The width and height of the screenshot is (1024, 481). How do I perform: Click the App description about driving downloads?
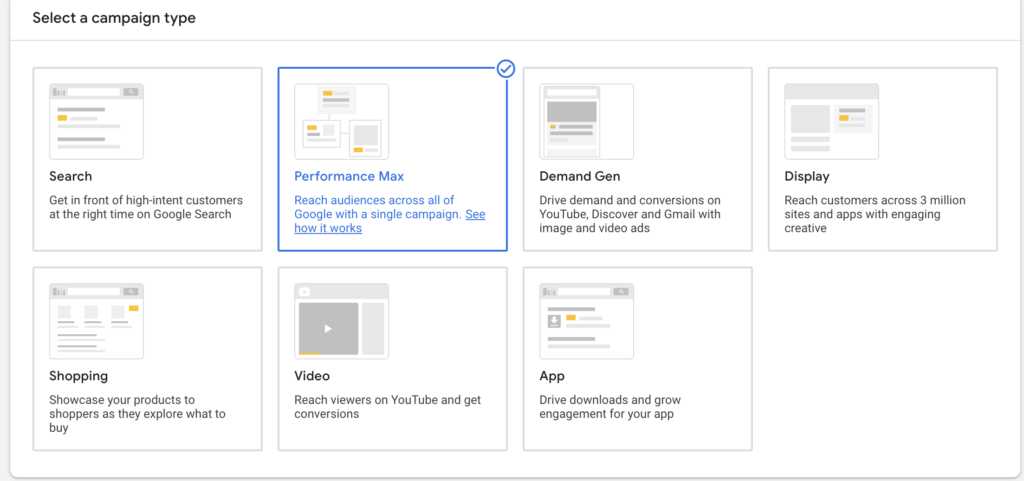tap(610, 407)
